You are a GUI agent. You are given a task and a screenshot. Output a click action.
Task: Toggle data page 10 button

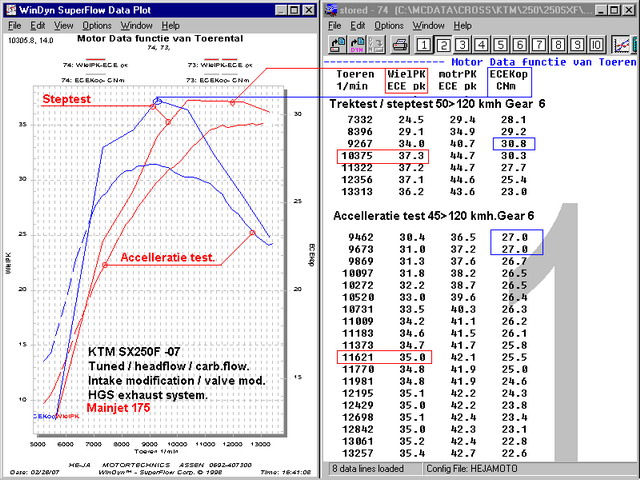coord(596,45)
